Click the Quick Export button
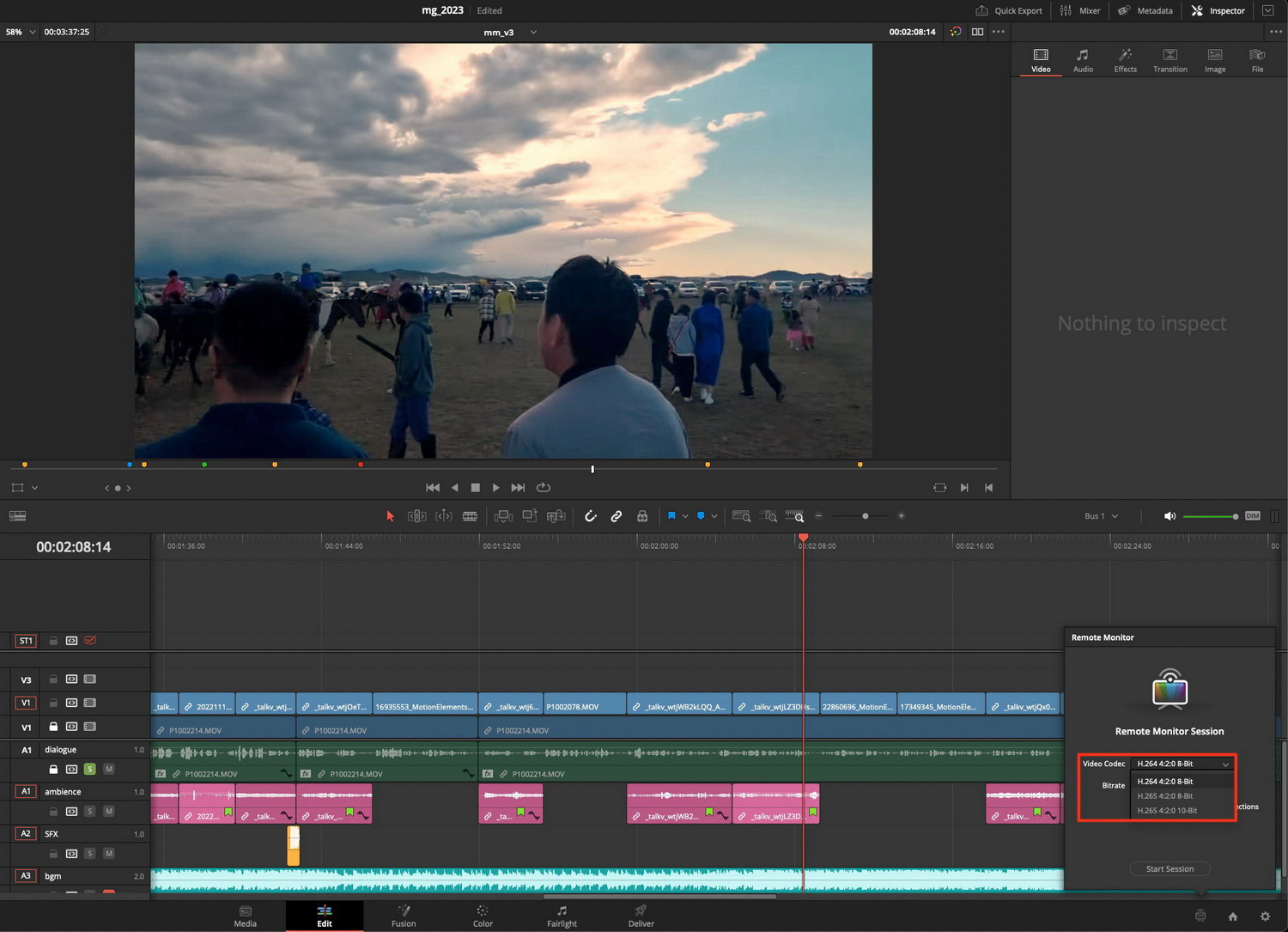Viewport: 1288px width, 932px height. pyautogui.click(x=1009, y=10)
